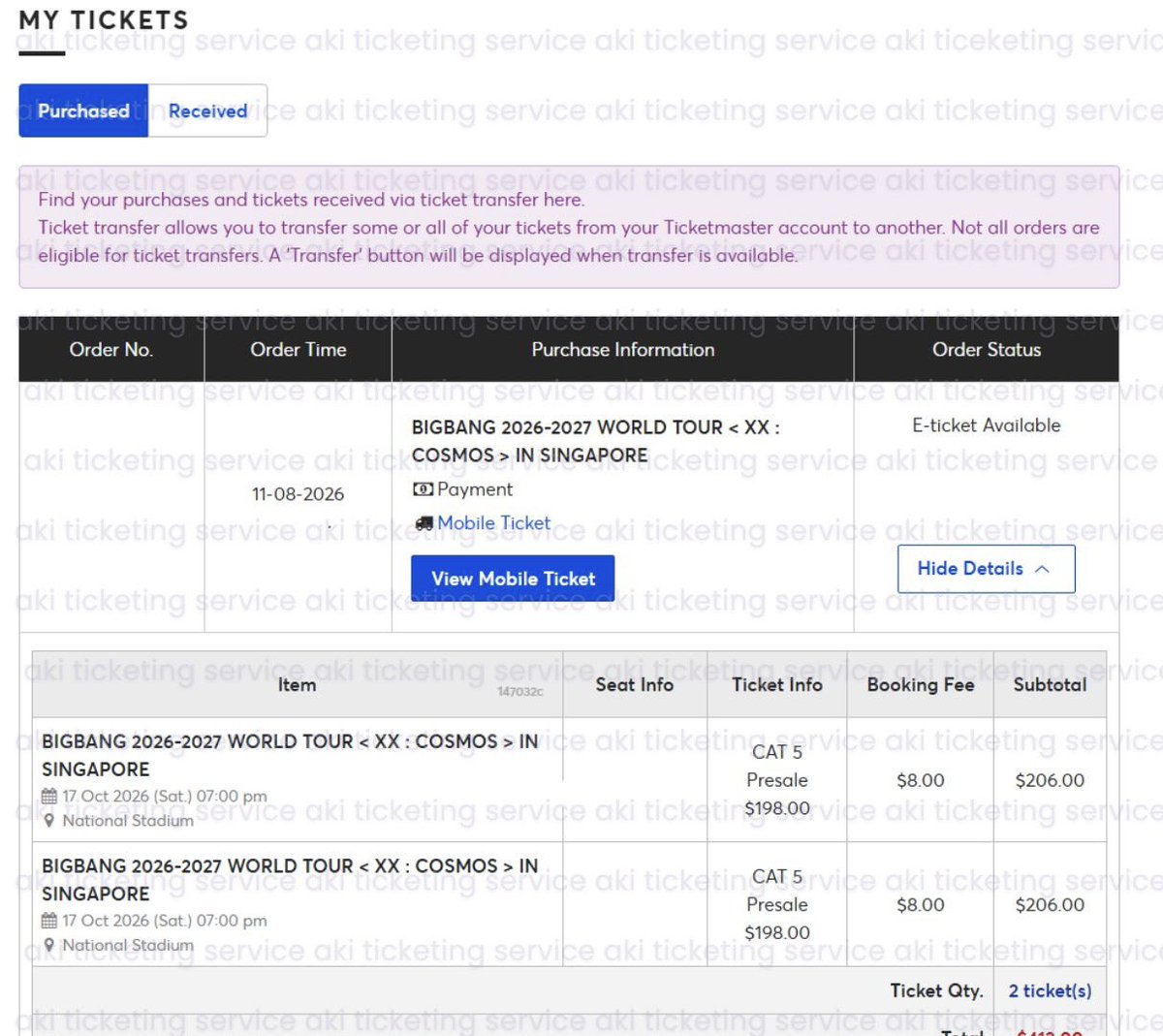Click the small 147032c code text
The image size is (1163, 1036).
(520, 692)
